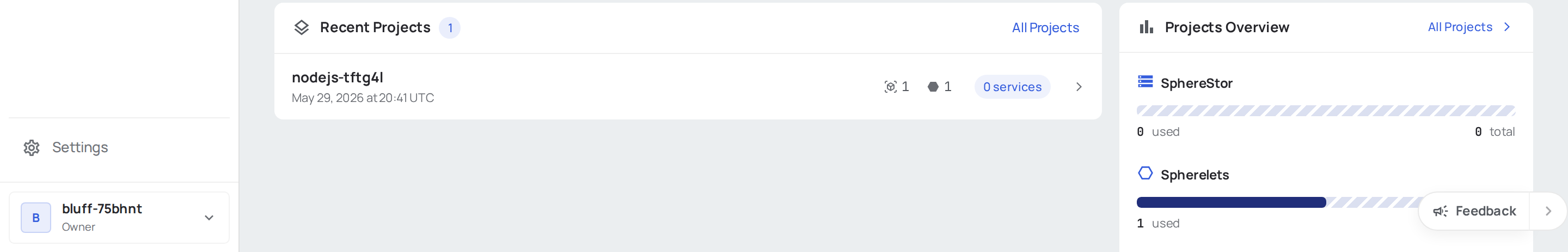1568x252 pixels.
Task: Click the B avatar of bluff-75bhnt
Action: (36, 218)
